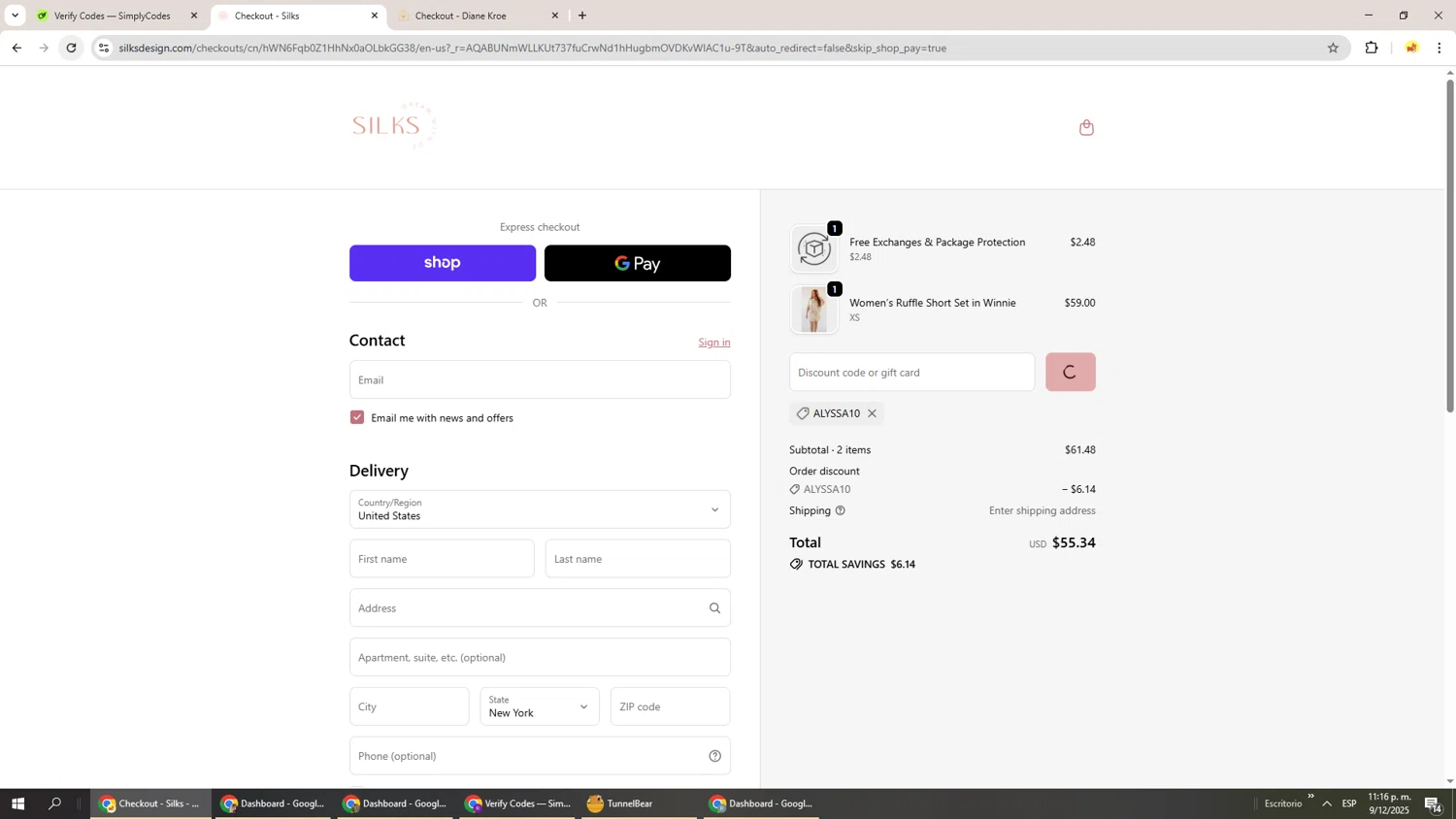Focus the ZIP code field
Viewport: 1456px width, 819px height.
[x=671, y=706]
